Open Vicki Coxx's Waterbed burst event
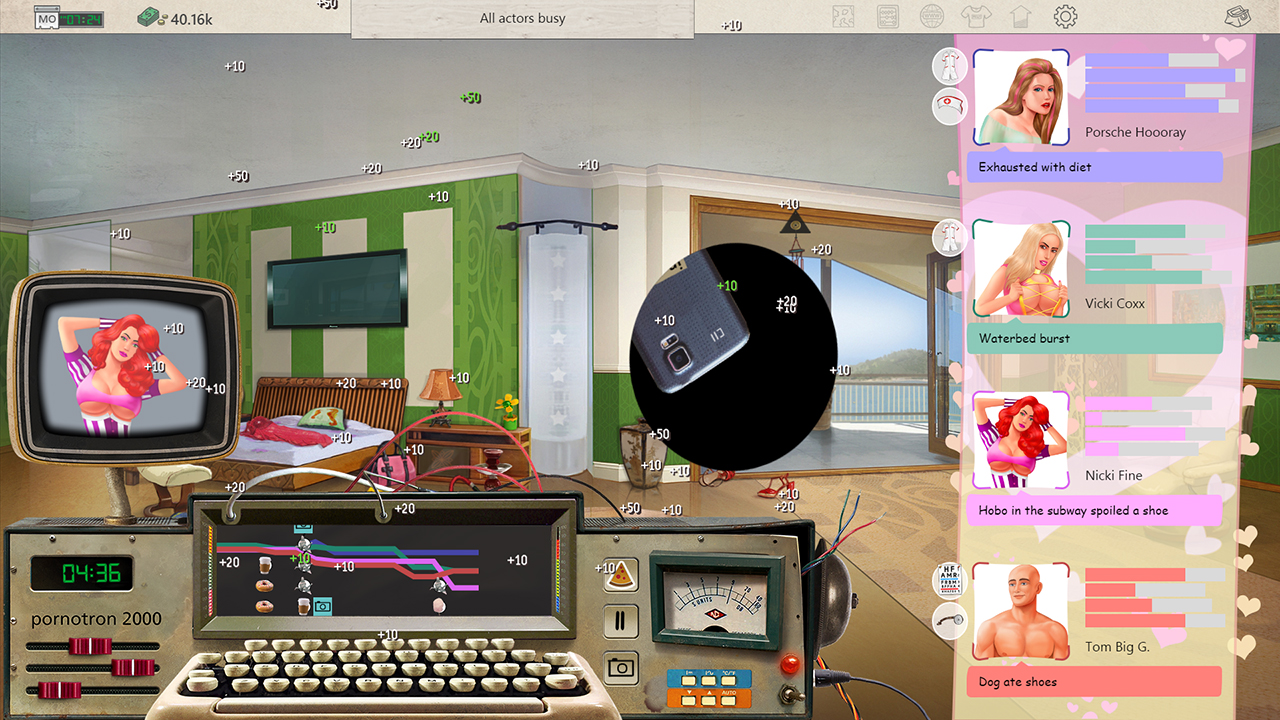The image size is (1280, 720). [1094, 338]
